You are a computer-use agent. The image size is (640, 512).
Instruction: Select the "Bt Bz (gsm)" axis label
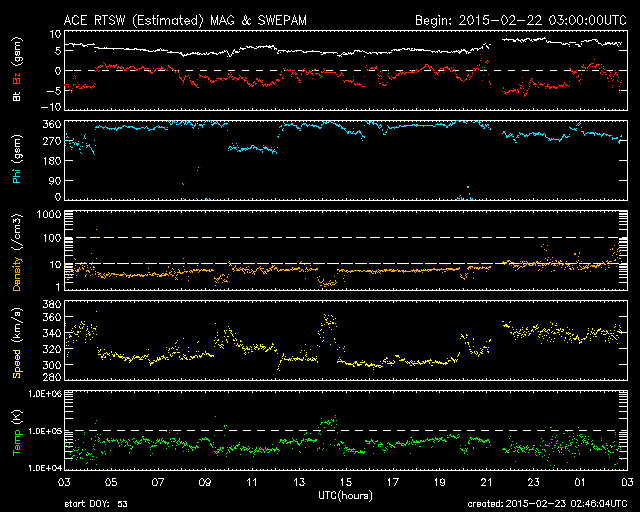tap(17, 69)
